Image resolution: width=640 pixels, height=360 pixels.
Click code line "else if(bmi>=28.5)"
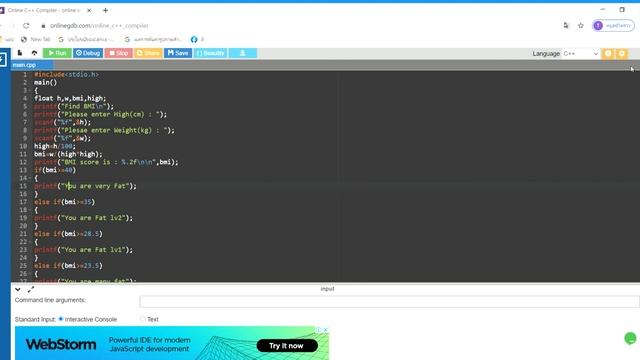coord(68,234)
